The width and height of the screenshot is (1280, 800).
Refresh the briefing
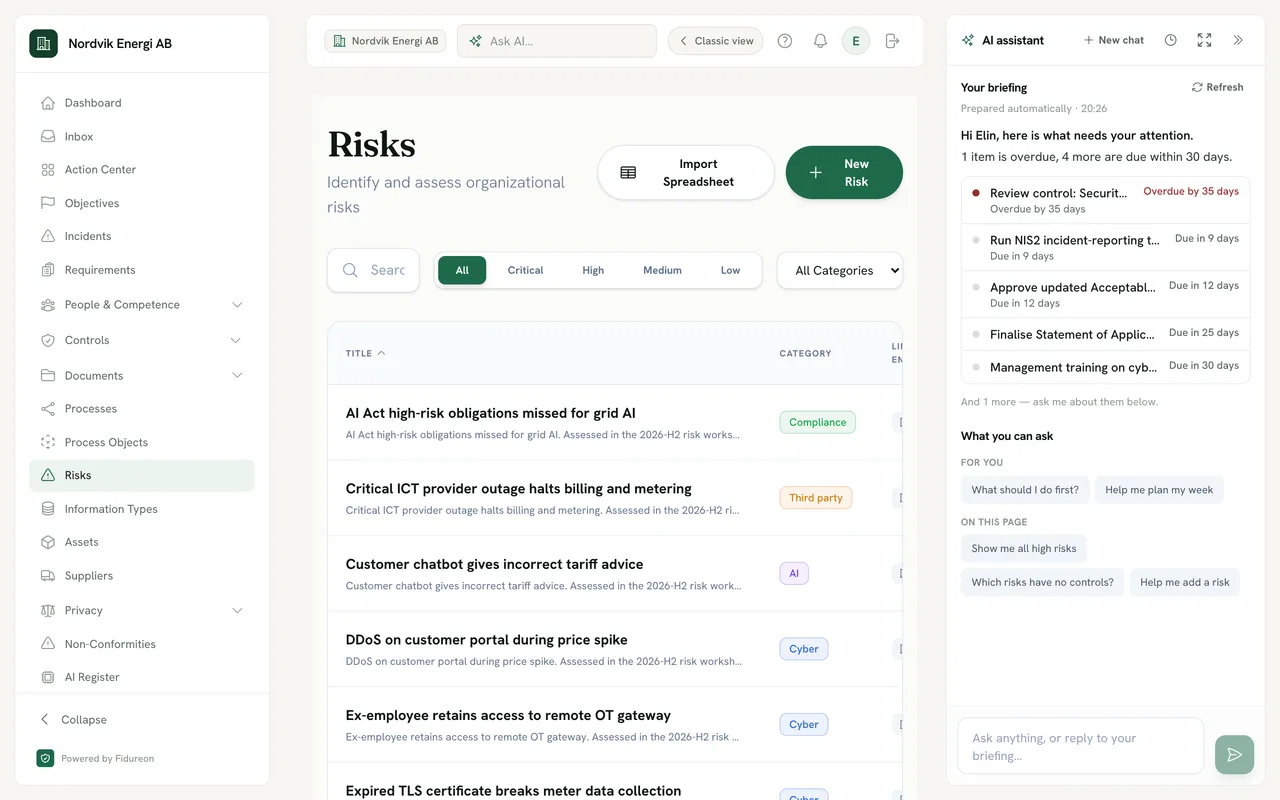(1217, 87)
